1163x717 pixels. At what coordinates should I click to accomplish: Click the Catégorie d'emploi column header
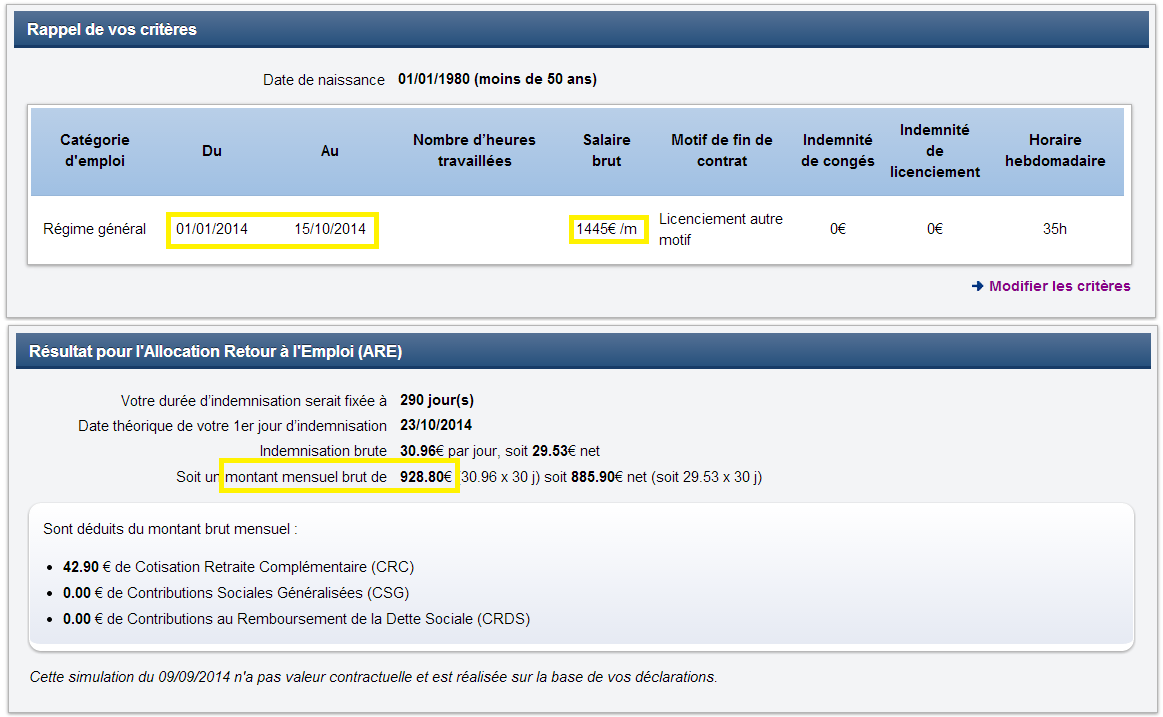point(95,150)
